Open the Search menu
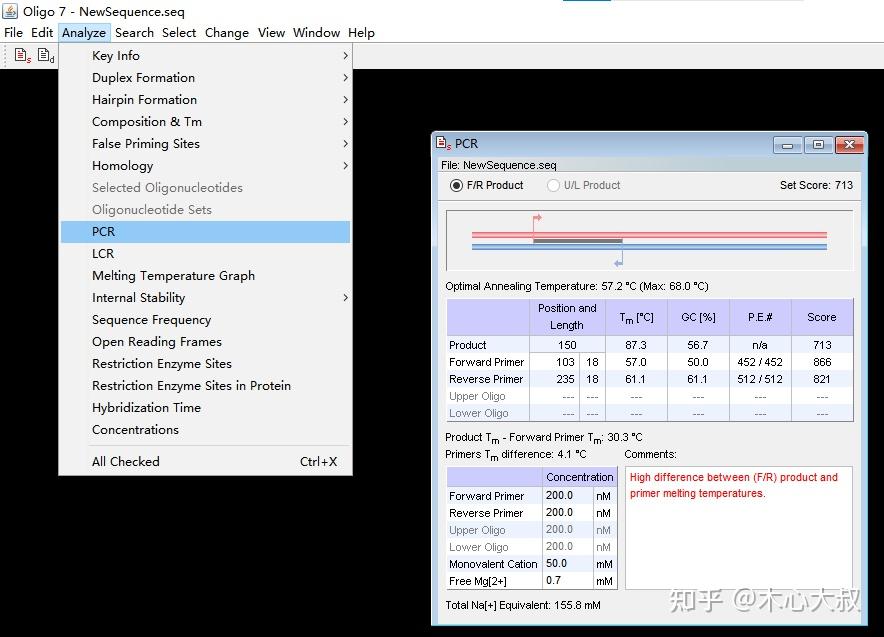This screenshot has height=637, width=884. click(x=134, y=33)
